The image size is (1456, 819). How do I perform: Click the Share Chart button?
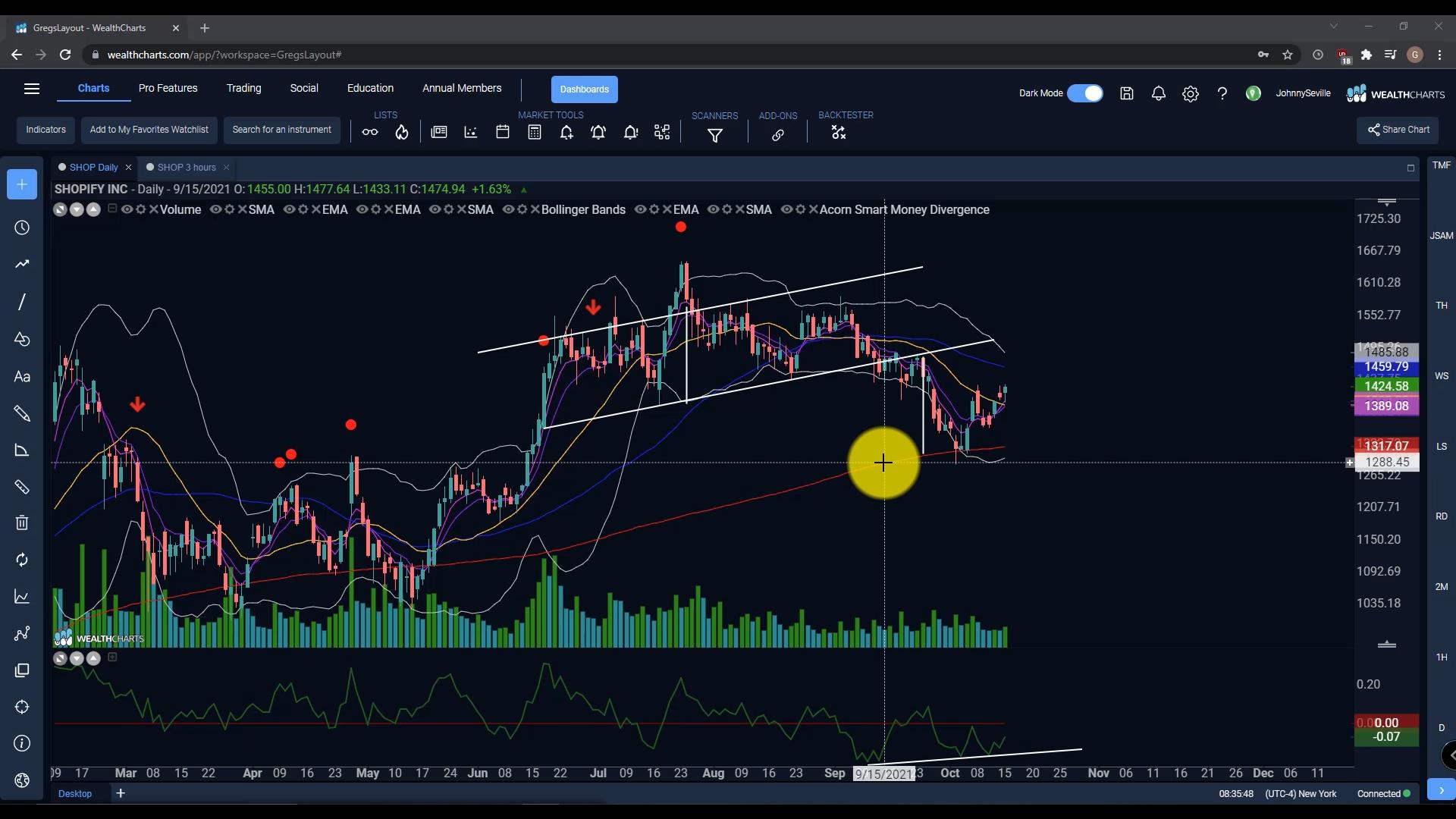pyautogui.click(x=1398, y=130)
